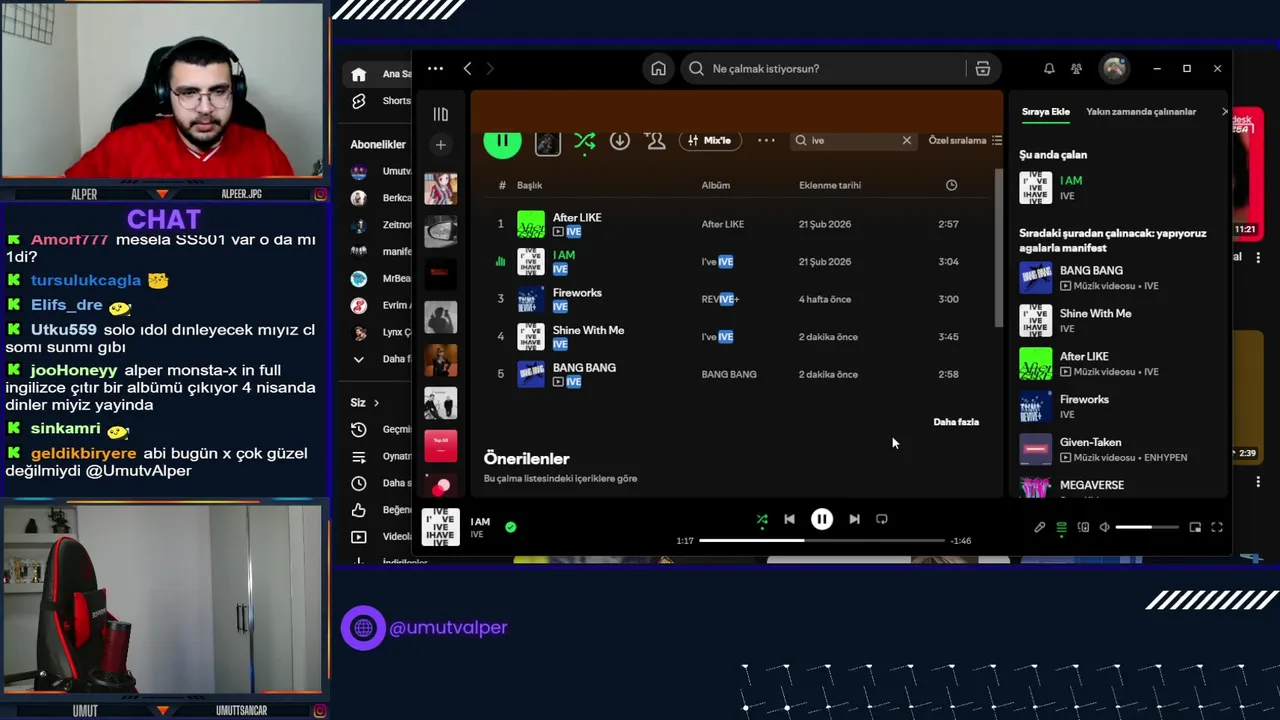1280x720 pixels.
Task: Open the 'REVIVE+' album link
Action: pos(720,299)
